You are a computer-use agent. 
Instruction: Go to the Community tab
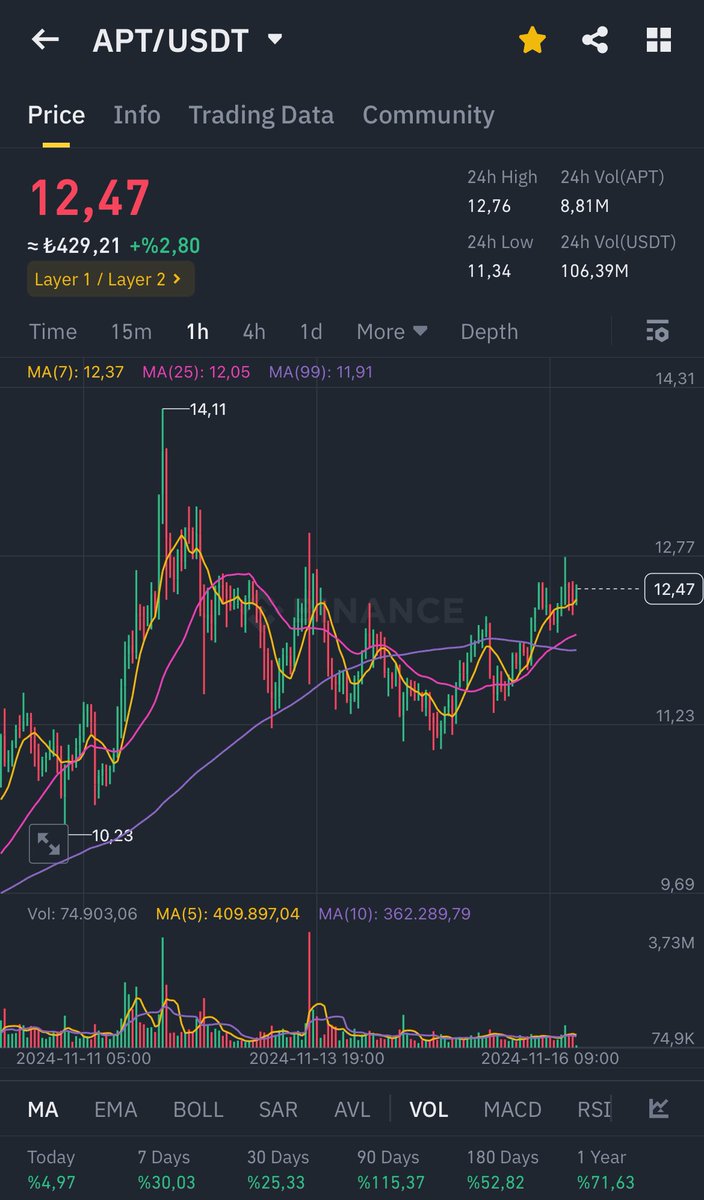click(x=428, y=115)
